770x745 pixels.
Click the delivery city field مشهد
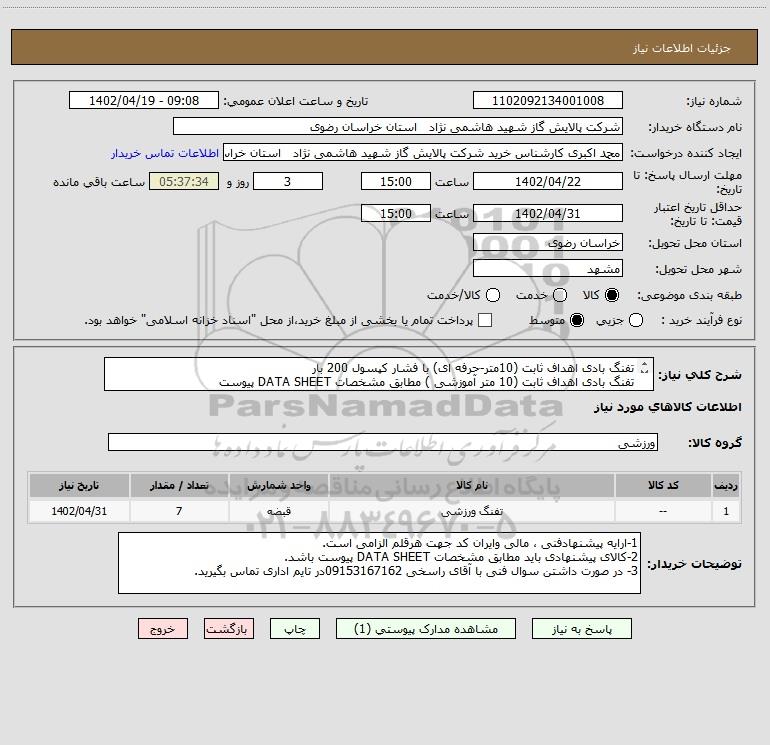548,268
